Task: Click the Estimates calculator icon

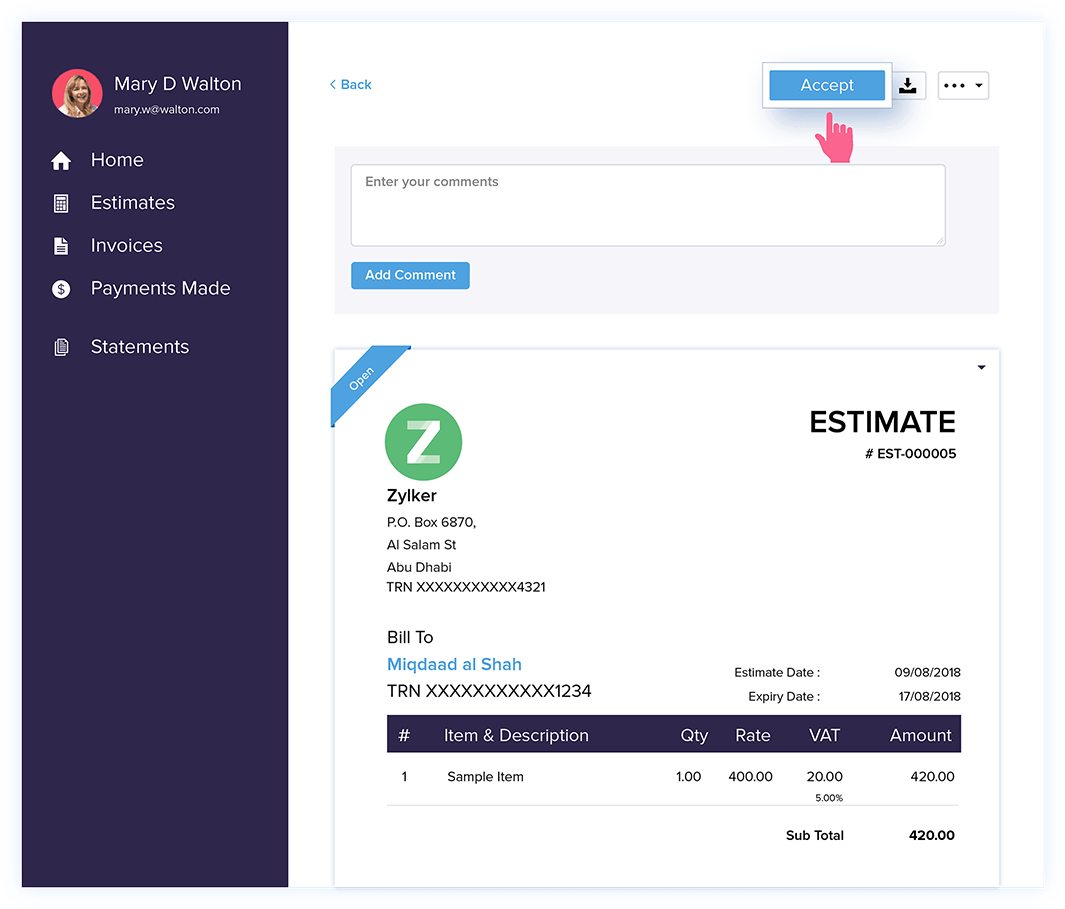Action: [61, 203]
